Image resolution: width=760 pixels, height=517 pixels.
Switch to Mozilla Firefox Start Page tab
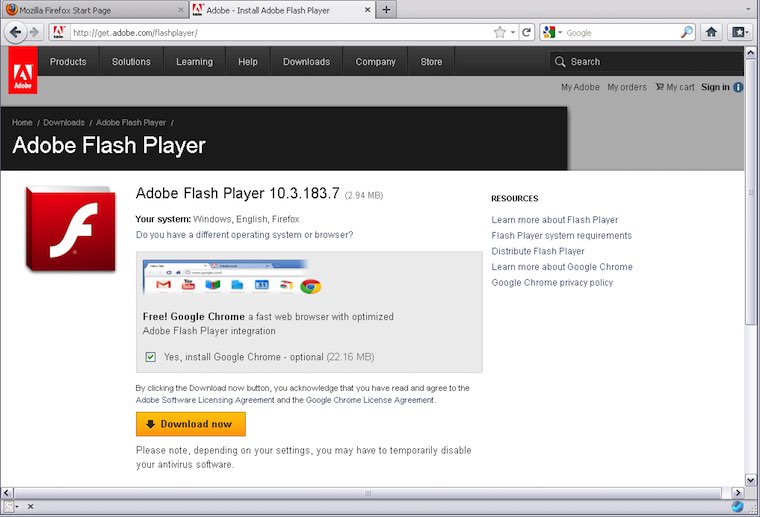pos(95,10)
